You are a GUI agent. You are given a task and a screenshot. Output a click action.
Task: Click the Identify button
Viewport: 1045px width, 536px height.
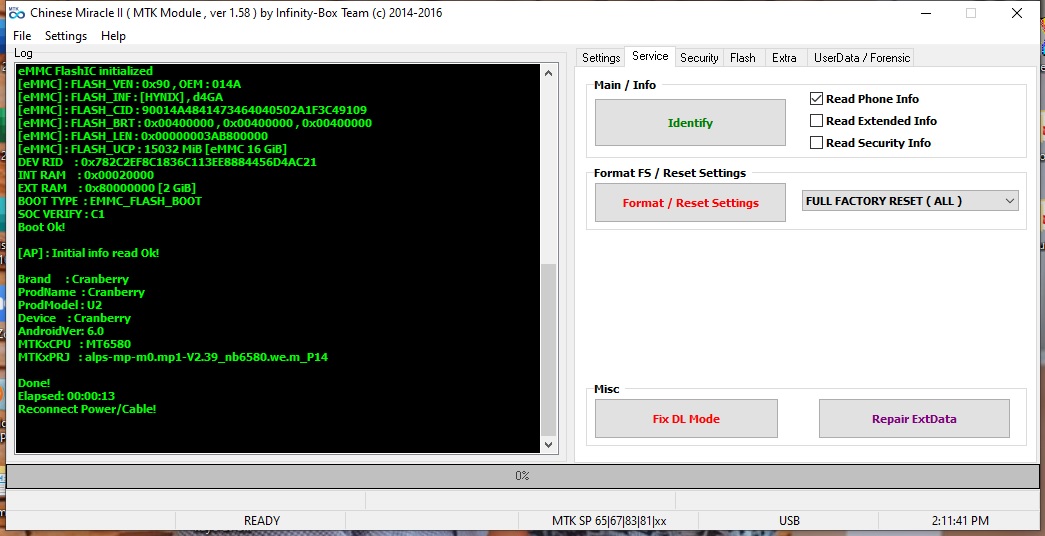point(690,123)
